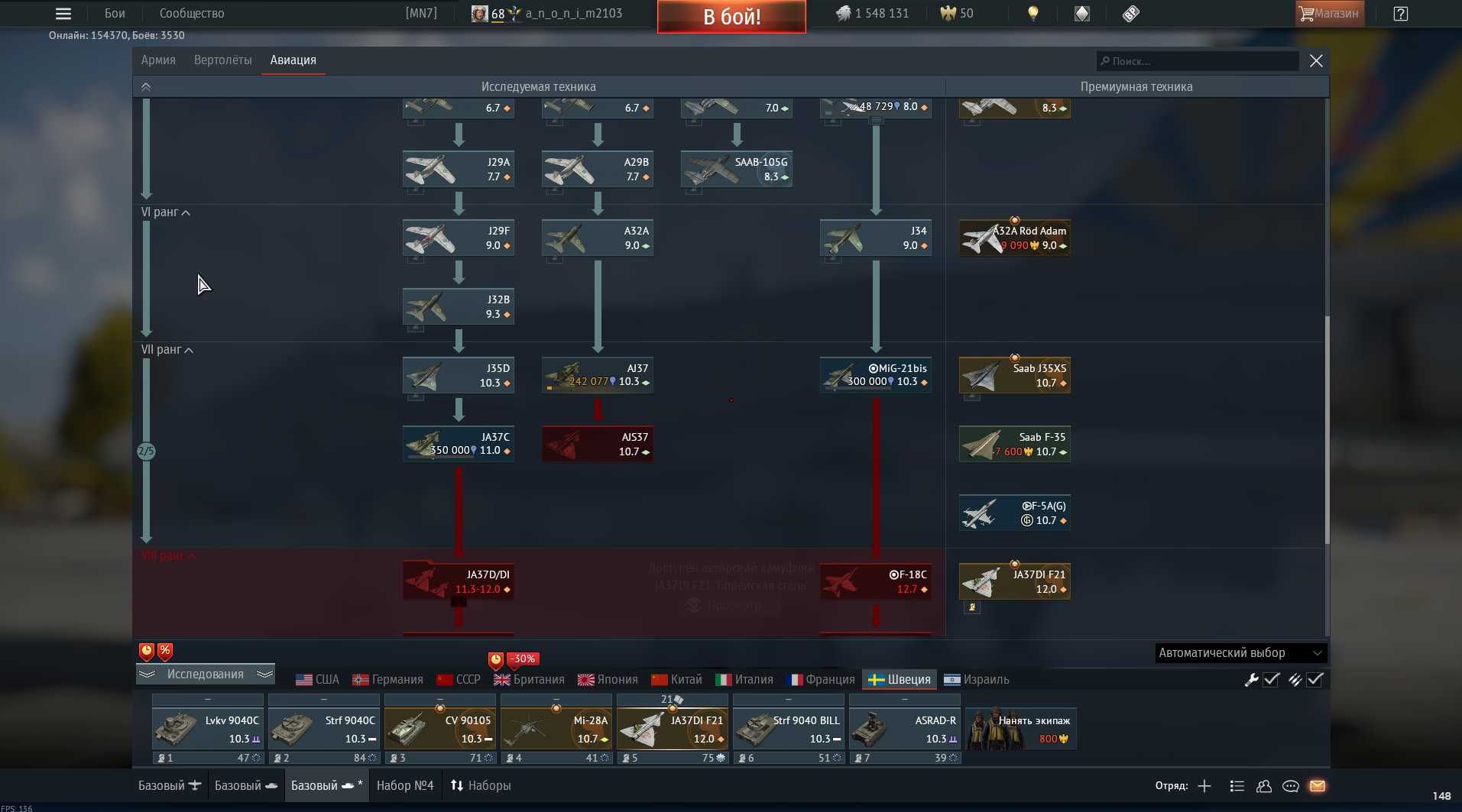This screenshot has height=812, width=1462.
Task: Open the Бои menu
Action: pyautogui.click(x=115, y=13)
